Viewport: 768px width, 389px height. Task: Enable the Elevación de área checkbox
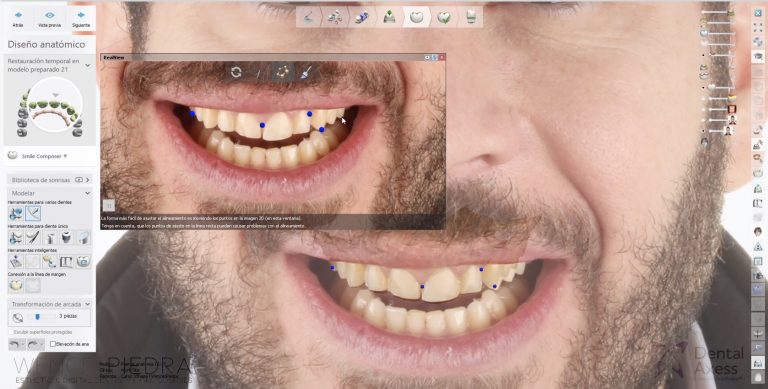pyautogui.click(x=53, y=344)
